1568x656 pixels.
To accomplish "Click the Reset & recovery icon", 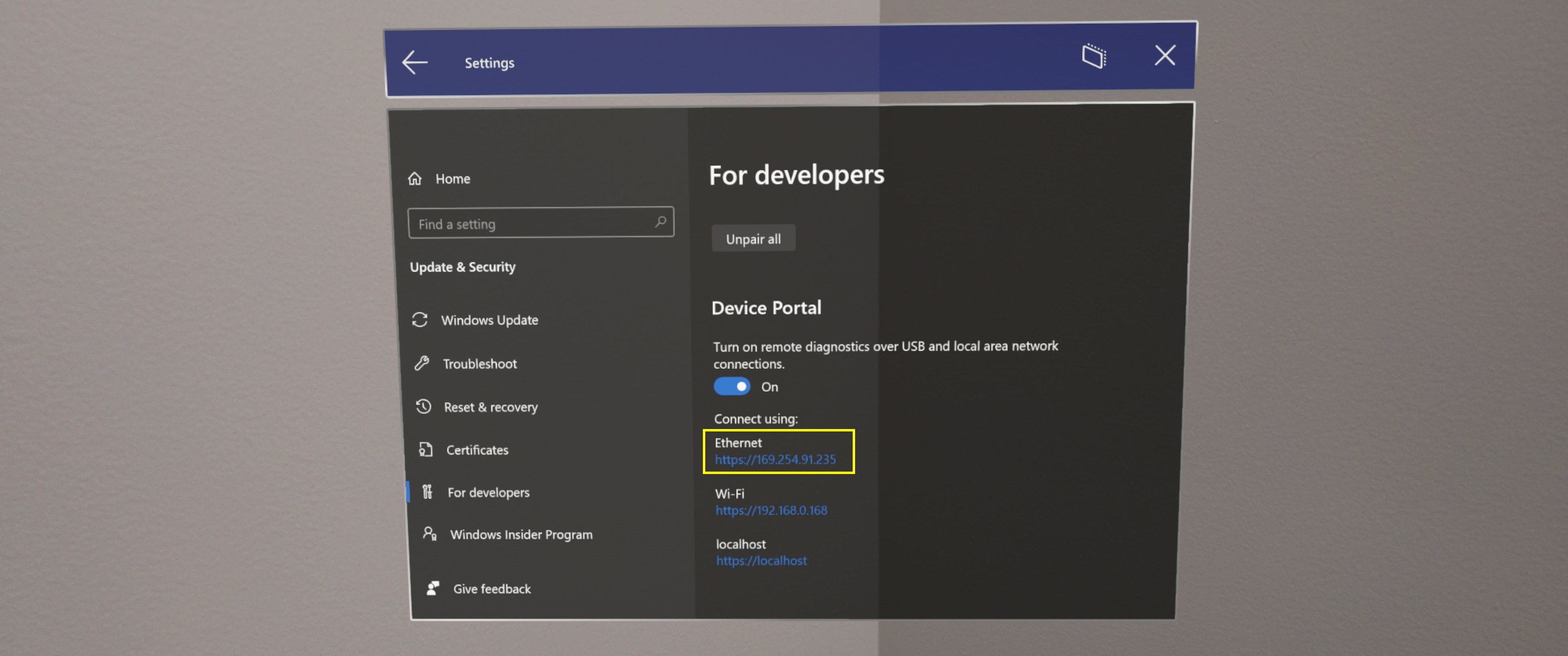I will coord(423,406).
